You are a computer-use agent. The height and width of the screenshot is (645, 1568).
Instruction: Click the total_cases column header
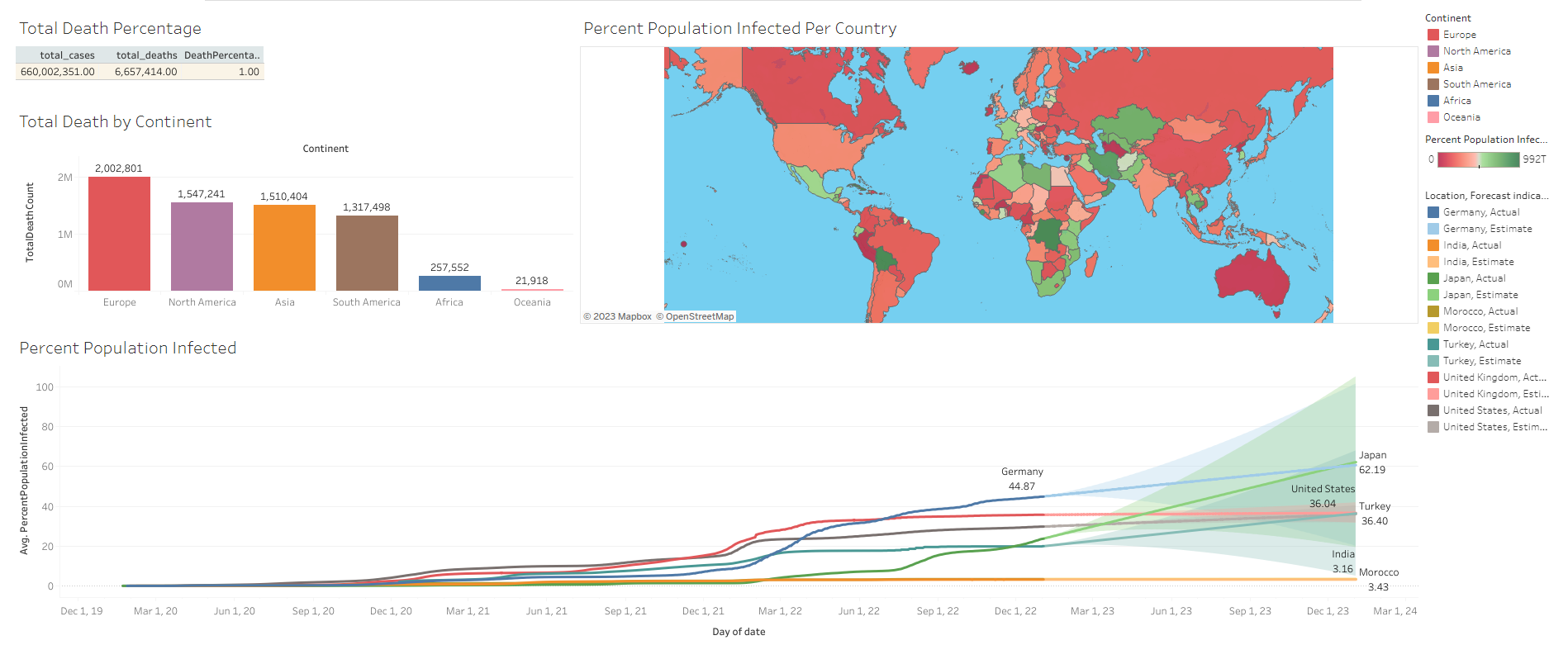point(67,55)
